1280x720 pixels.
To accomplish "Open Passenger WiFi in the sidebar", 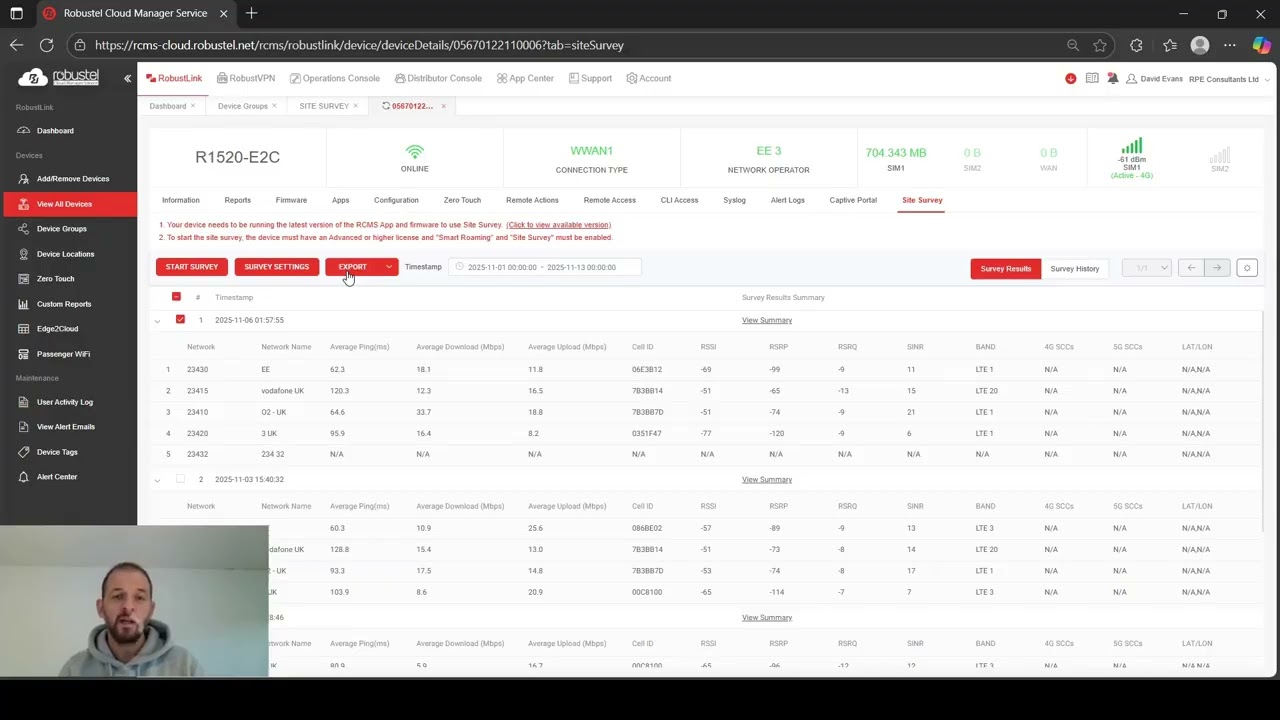I will click(x=63, y=354).
